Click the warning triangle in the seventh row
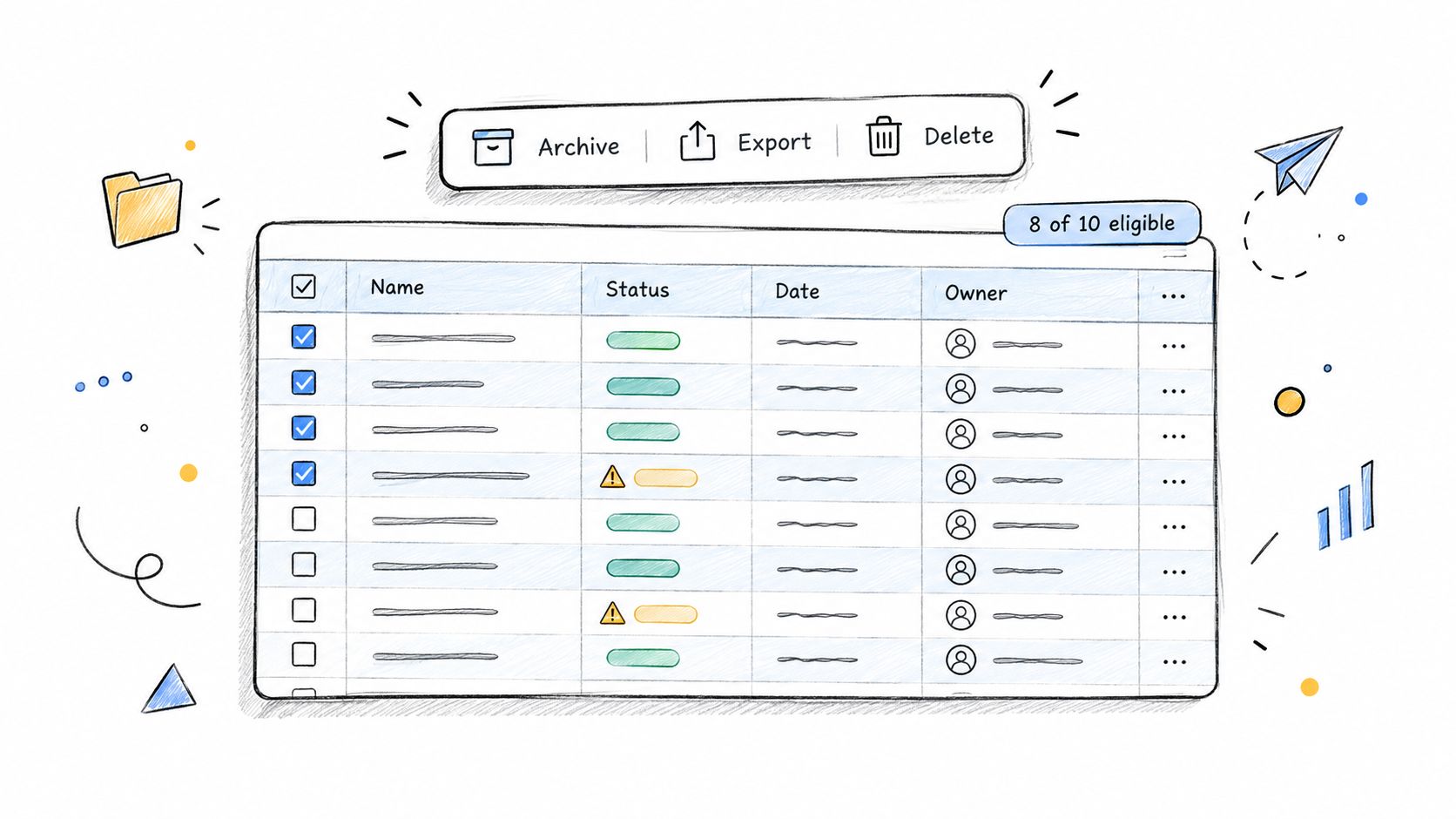Image resolution: width=1456 pixels, height=819 pixels. [612, 613]
